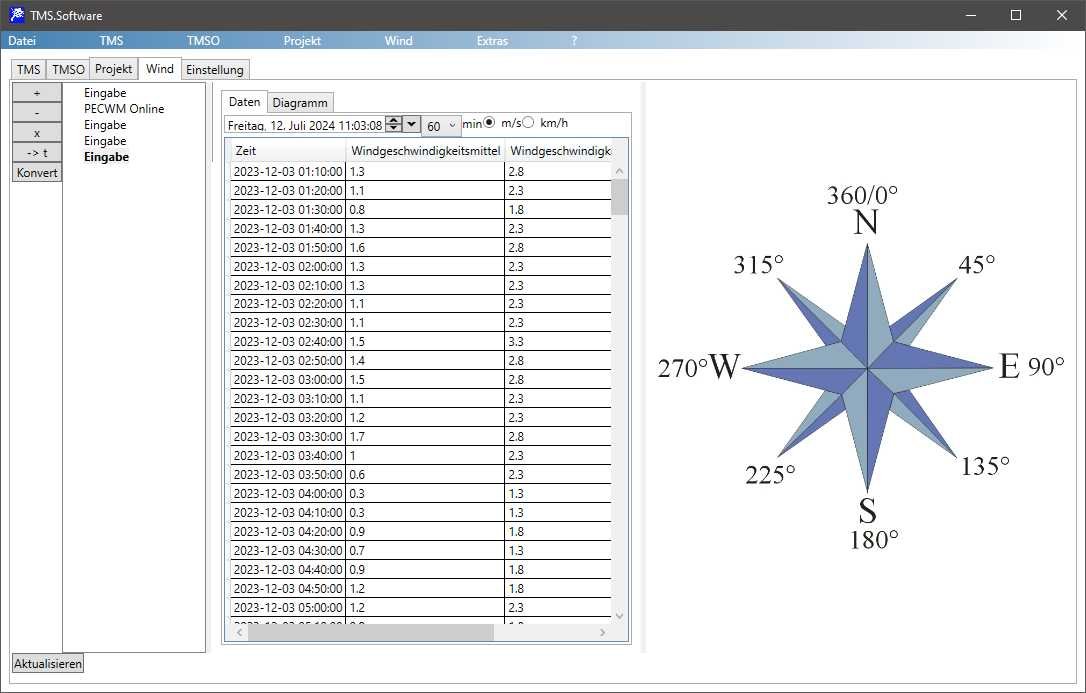The width and height of the screenshot is (1086, 693).
Task: Click the value 0.8 in the 01:30:00 row
Action: coord(425,210)
